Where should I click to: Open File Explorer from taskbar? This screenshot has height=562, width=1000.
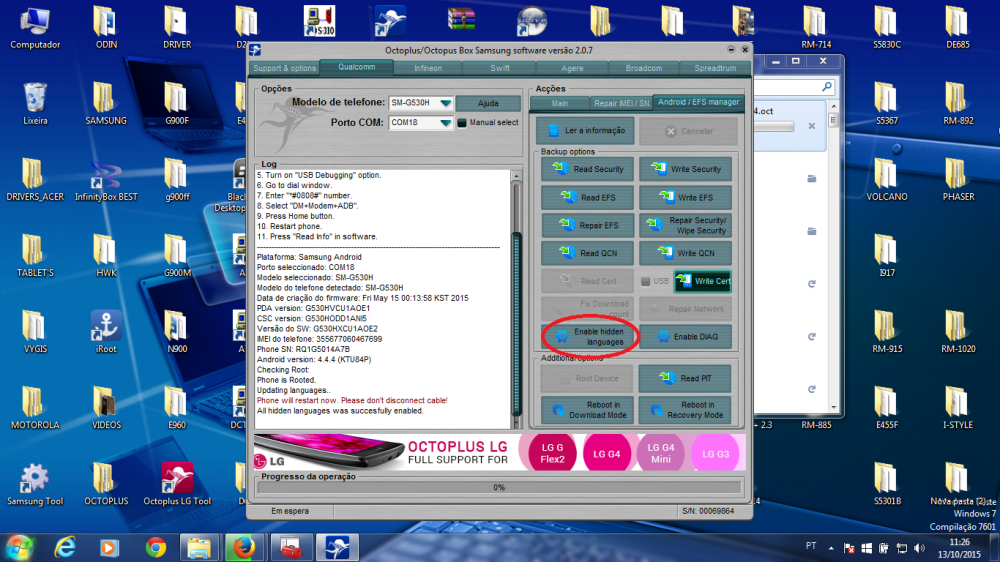(x=199, y=548)
